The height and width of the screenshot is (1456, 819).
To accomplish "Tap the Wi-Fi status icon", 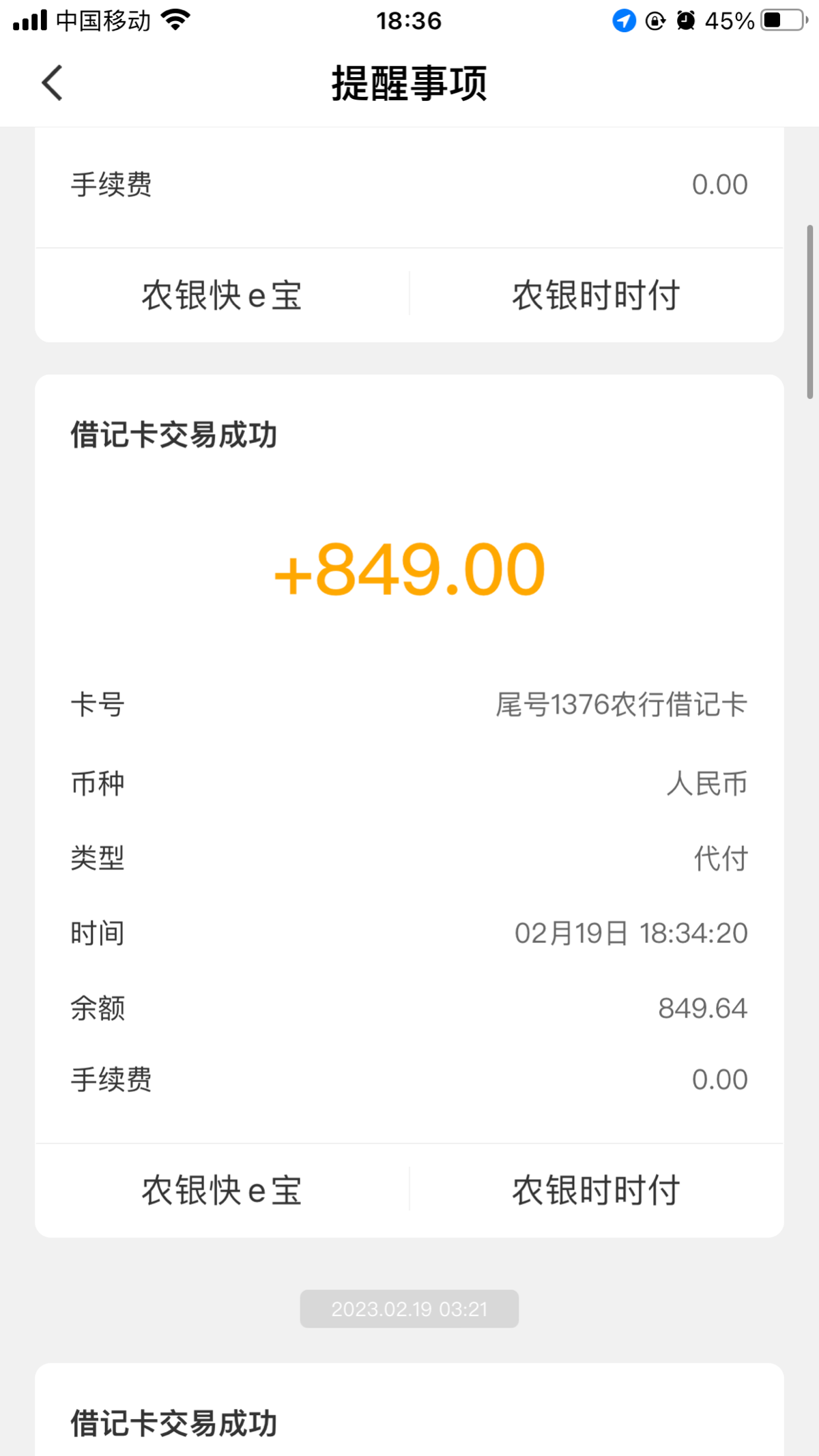I will tap(175, 20).
